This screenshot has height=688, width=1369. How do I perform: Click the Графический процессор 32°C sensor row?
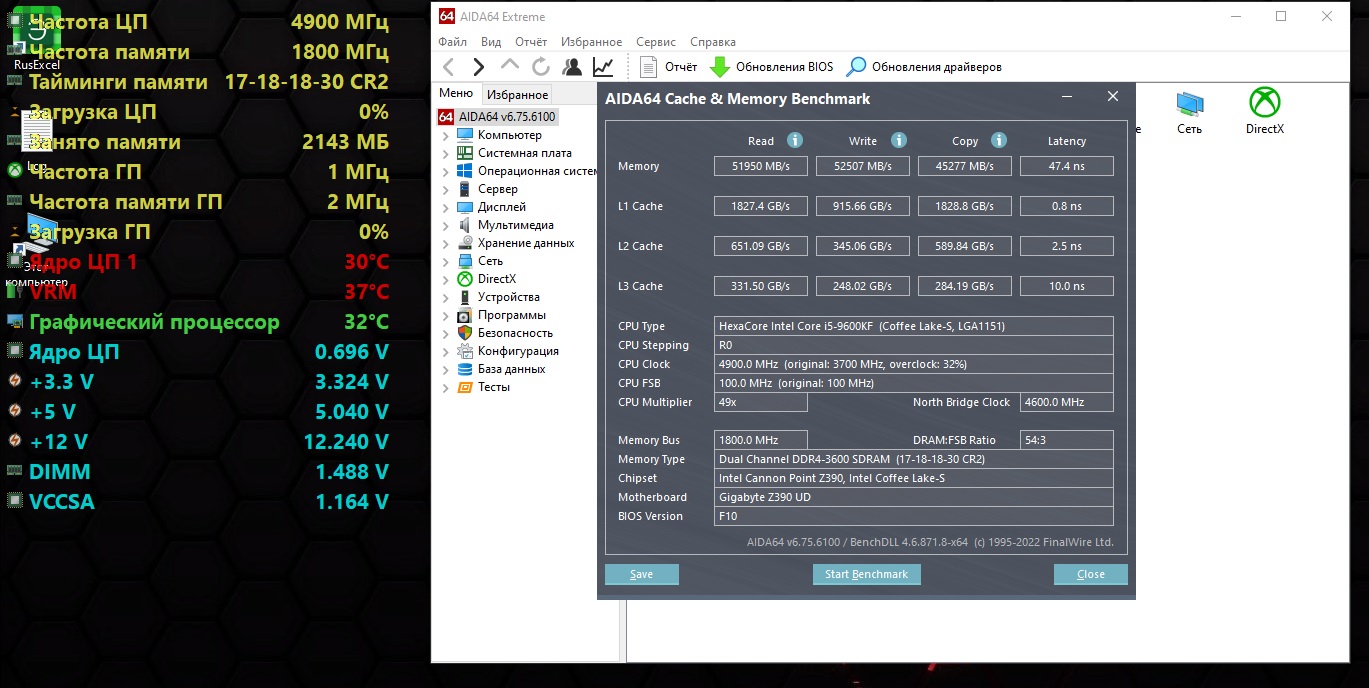pos(197,322)
